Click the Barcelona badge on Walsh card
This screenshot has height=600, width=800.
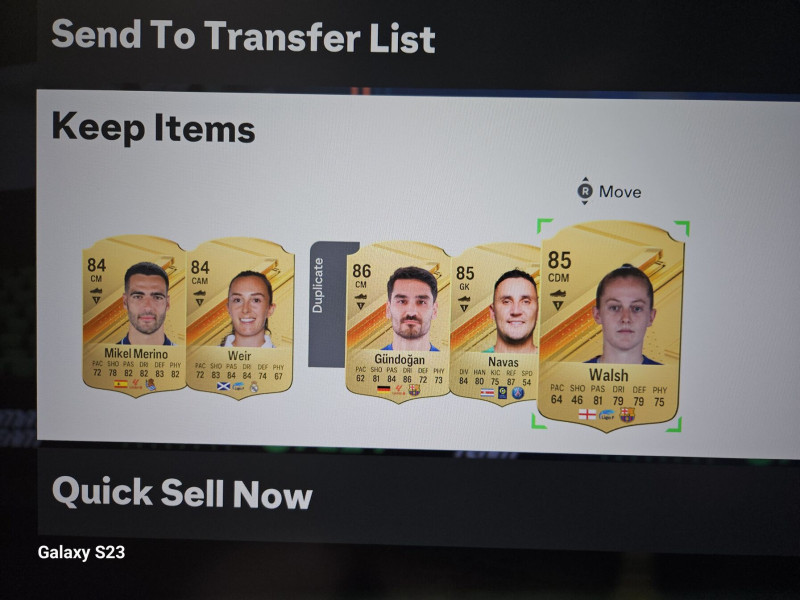pos(627,415)
